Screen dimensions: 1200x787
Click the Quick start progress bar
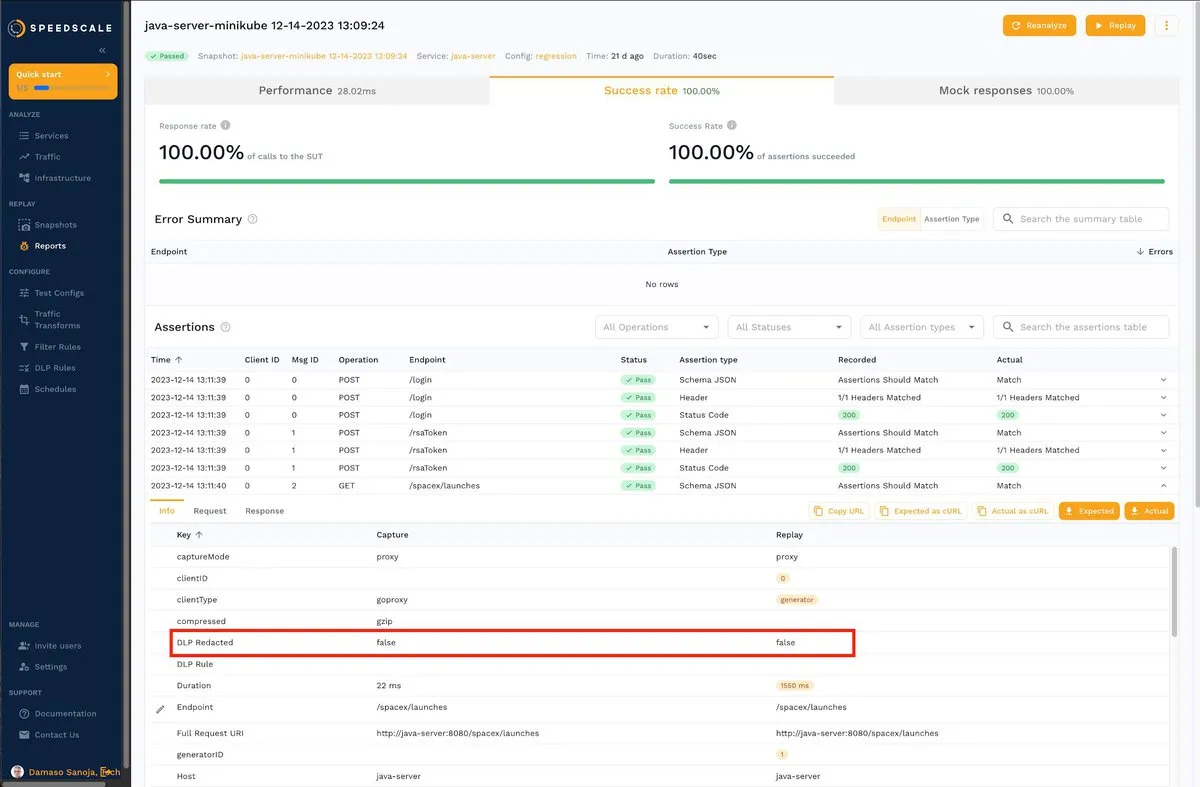72,88
